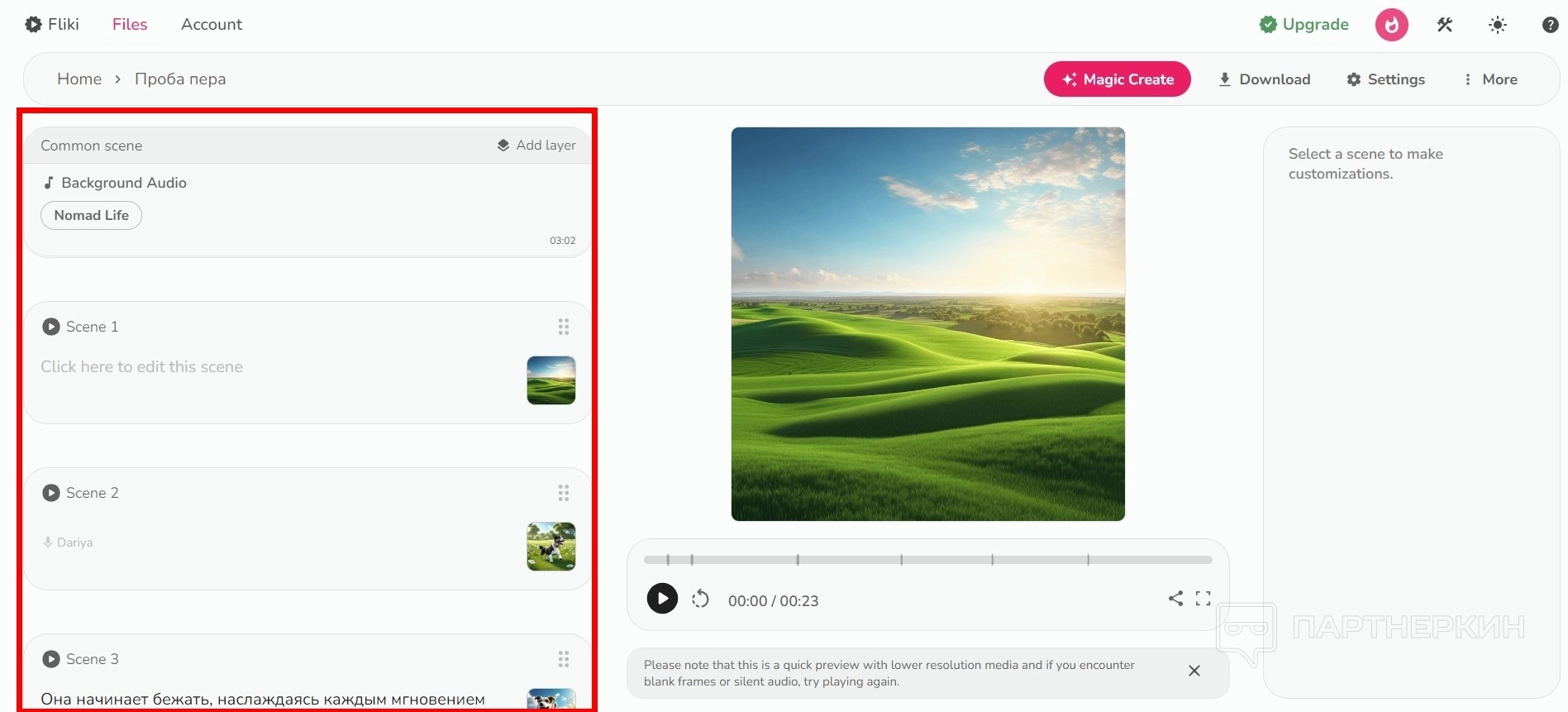The image size is (1568, 712).
Task: Select the Dariya voice in Scene 2
Action: point(68,542)
